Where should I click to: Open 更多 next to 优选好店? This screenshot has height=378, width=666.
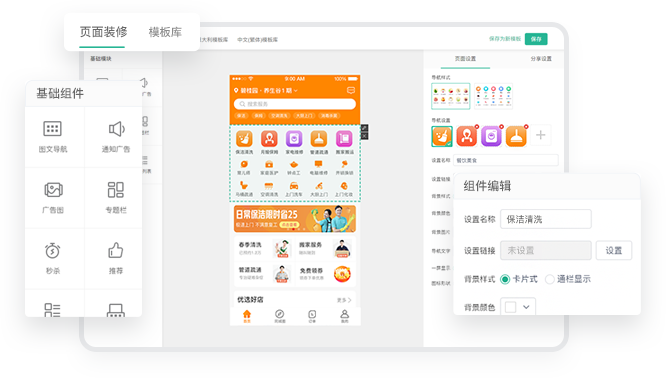click(344, 300)
